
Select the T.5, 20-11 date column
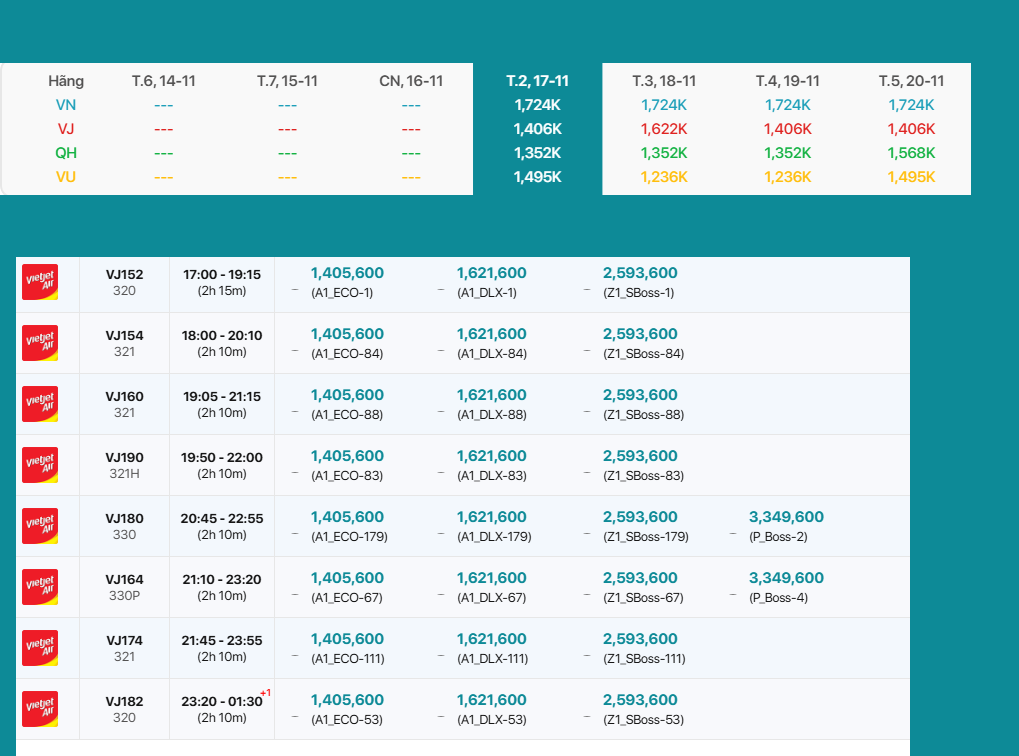click(911, 81)
